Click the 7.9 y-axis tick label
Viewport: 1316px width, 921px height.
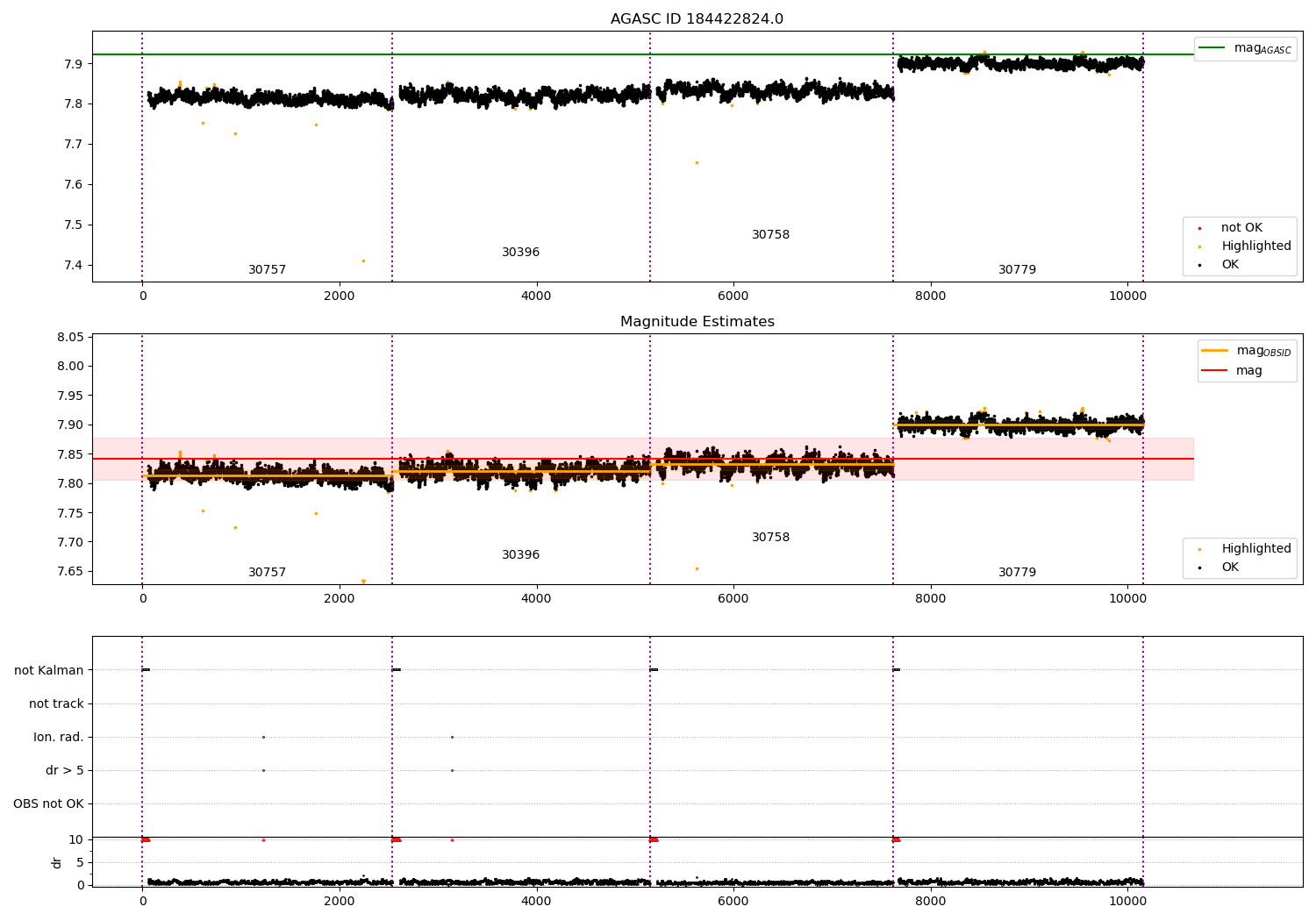point(74,64)
